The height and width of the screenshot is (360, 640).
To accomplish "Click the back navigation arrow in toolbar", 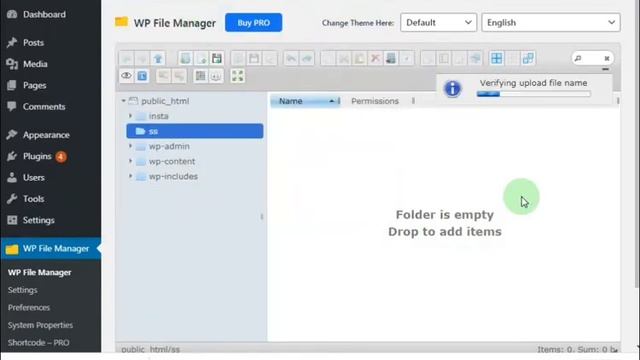I will point(127,58).
